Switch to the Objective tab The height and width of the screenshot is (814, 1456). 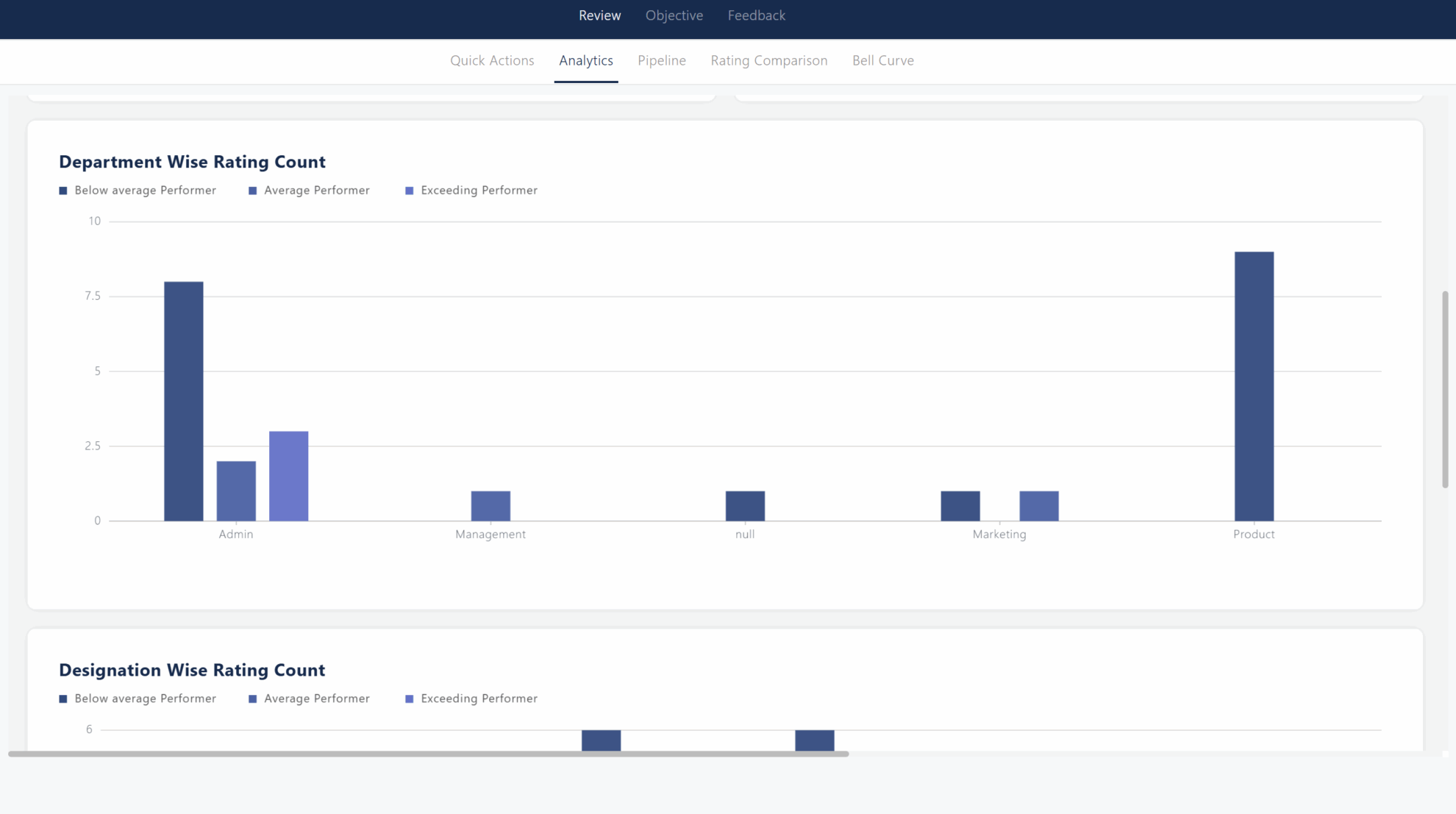(674, 15)
